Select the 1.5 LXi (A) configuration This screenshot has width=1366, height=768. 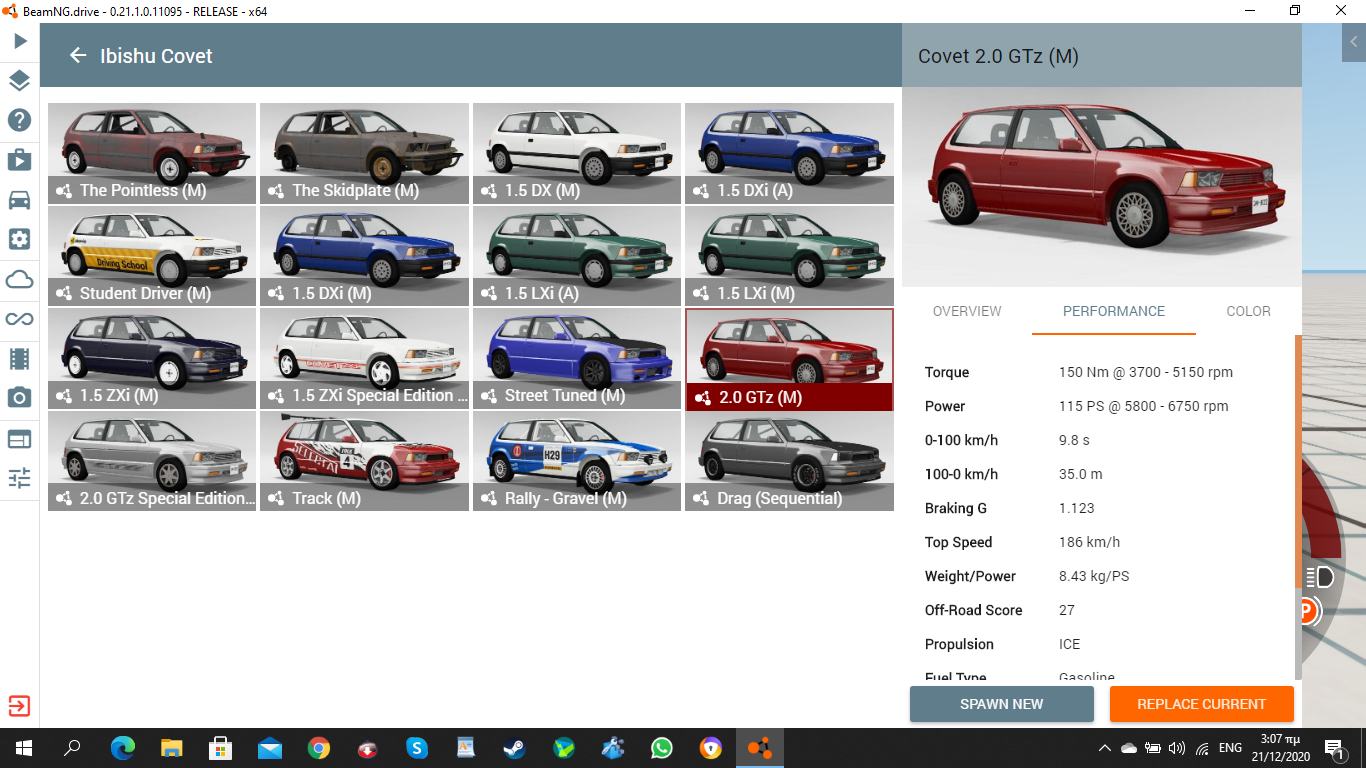point(577,256)
